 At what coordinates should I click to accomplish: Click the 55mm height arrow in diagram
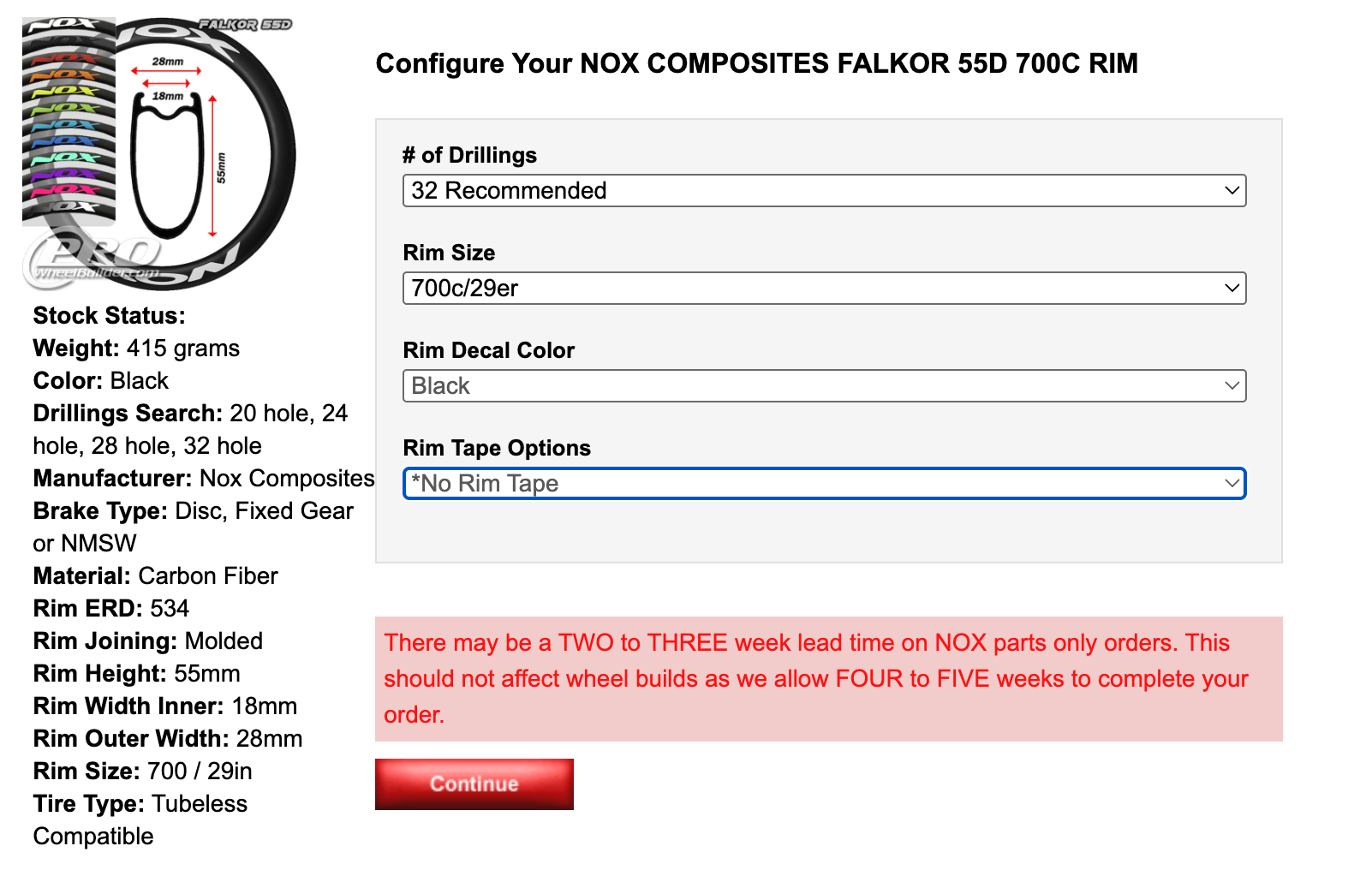click(x=213, y=166)
